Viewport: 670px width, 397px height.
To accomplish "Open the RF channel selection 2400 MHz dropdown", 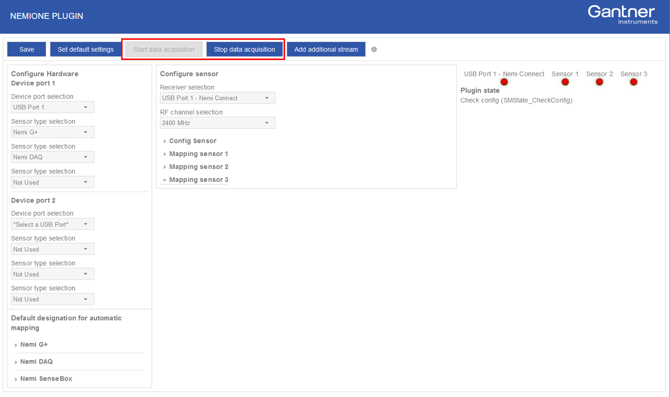I will pyautogui.click(x=217, y=123).
